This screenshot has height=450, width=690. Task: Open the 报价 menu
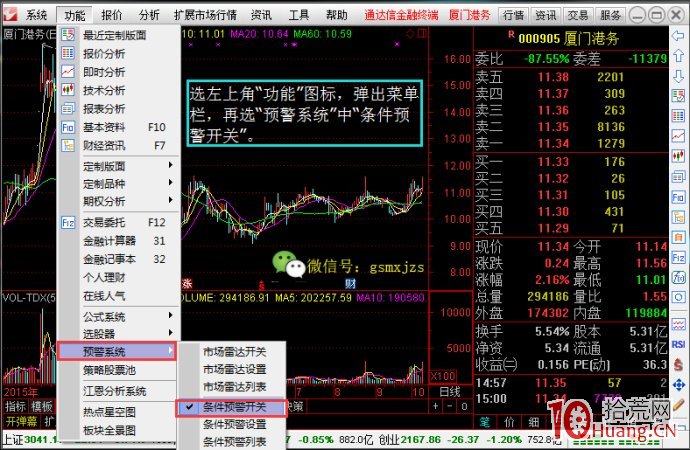[x=111, y=15]
